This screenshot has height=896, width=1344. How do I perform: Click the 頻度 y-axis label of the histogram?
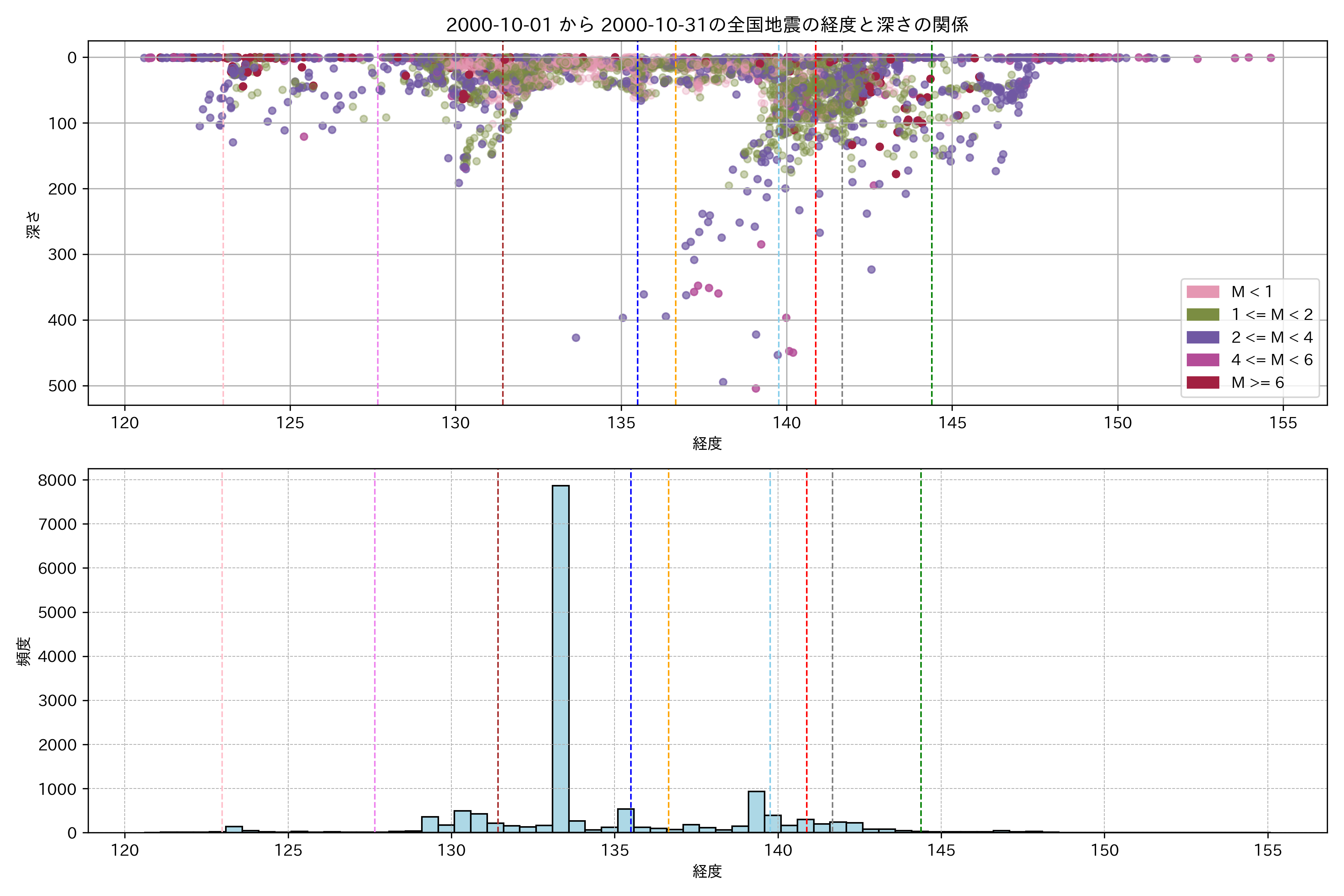(24, 651)
